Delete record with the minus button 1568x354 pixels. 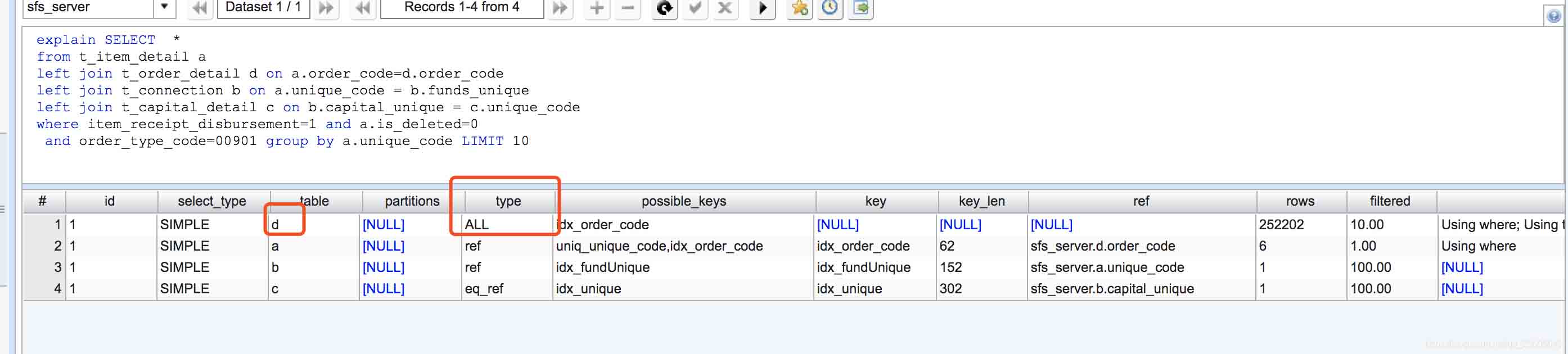[628, 8]
